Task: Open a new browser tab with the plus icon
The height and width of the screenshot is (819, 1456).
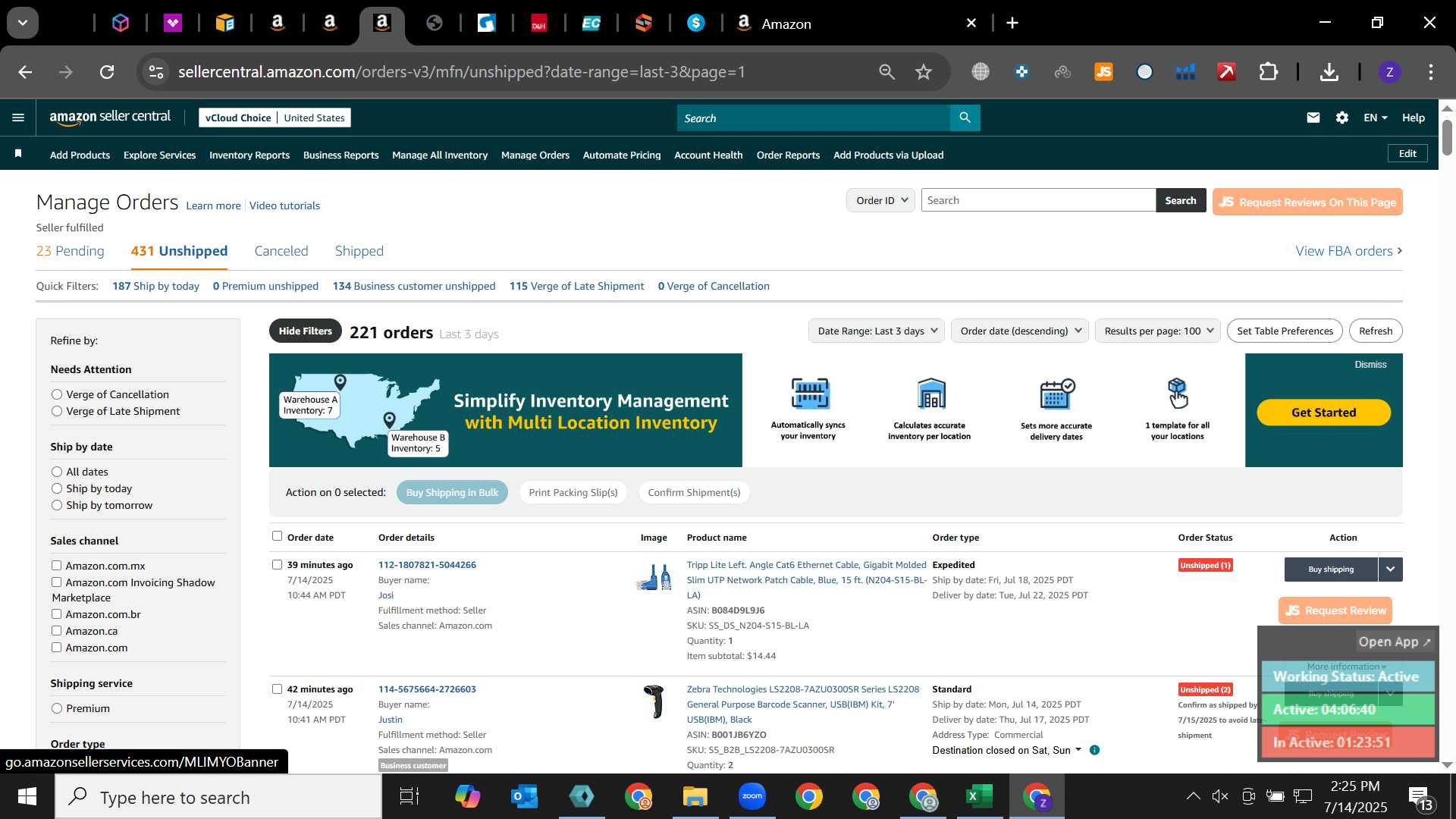Action: [1012, 23]
